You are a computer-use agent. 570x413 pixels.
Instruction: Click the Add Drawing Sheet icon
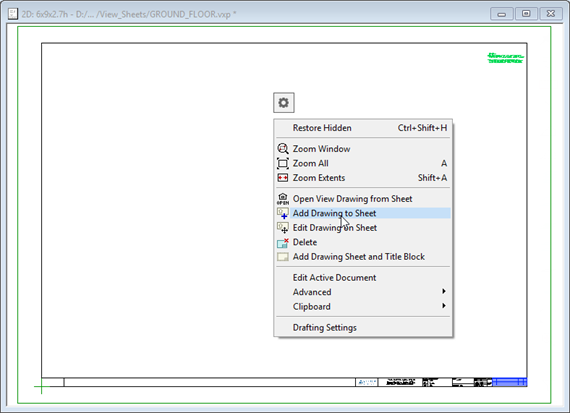(283, 257)
